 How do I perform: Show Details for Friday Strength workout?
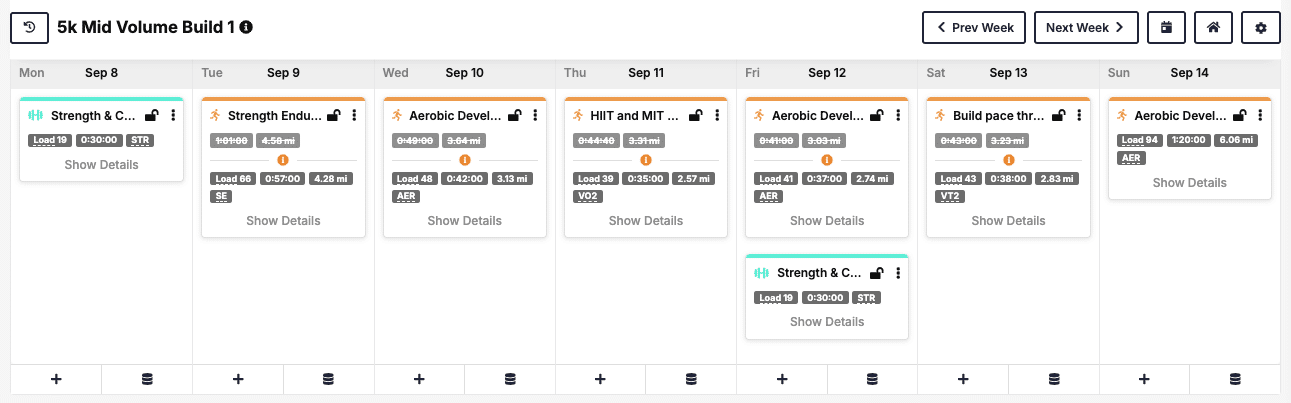point(827,322)
